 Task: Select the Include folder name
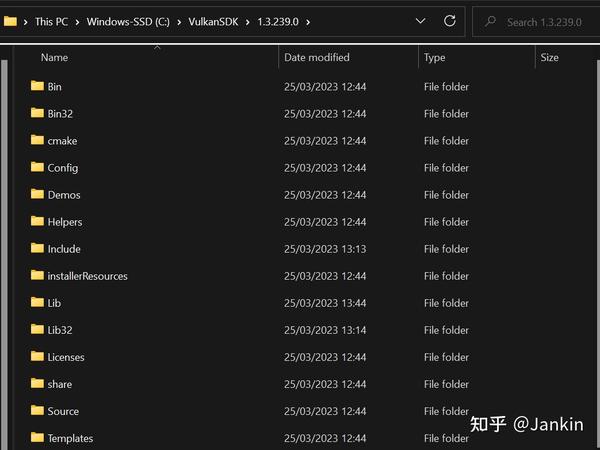pyautogui.click(x=64, y=249)
